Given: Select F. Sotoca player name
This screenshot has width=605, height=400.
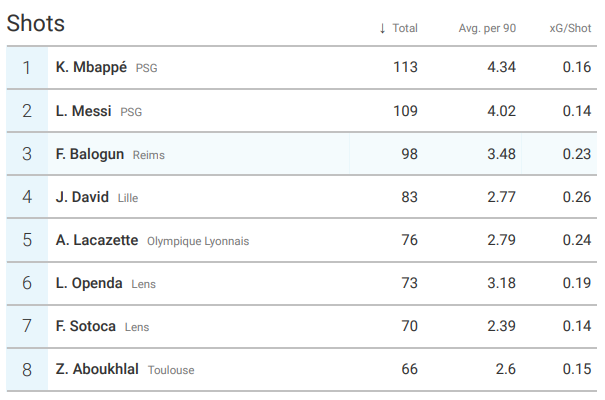Looking at the screenshot, I should coord(86,326).
